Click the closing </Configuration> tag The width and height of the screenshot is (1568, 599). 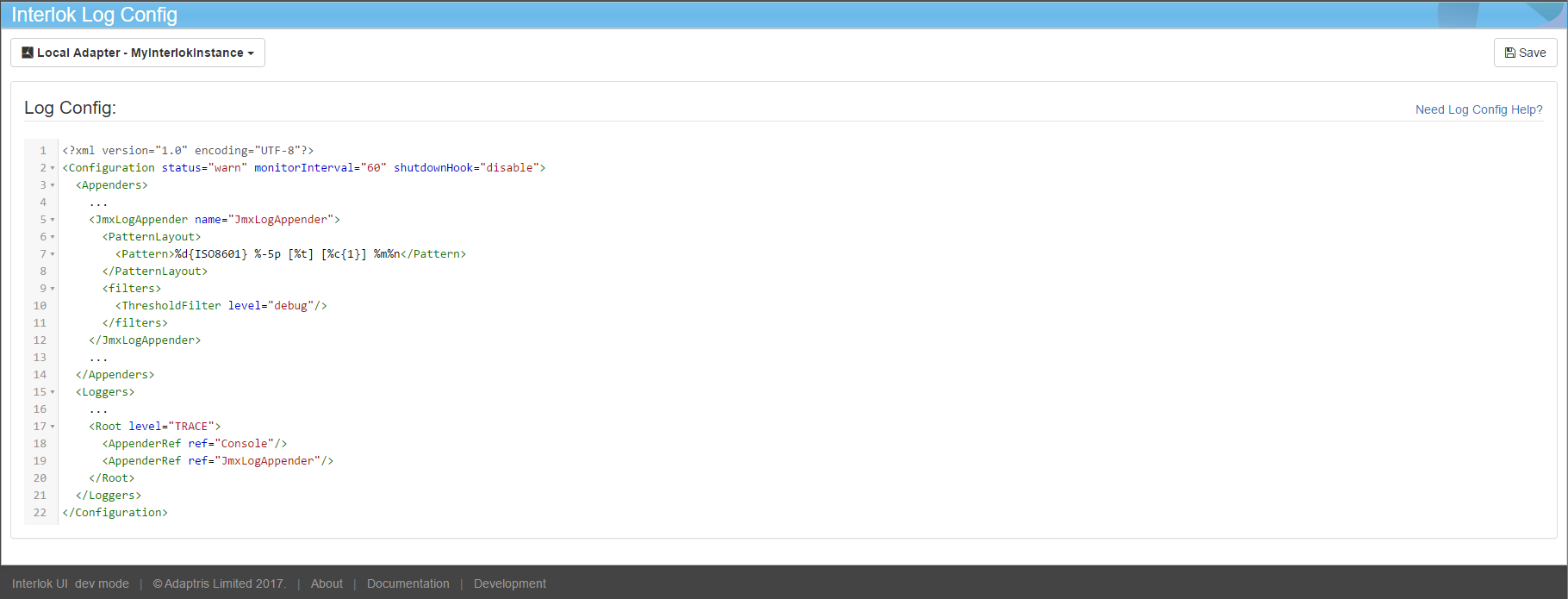tap(115, 512)
